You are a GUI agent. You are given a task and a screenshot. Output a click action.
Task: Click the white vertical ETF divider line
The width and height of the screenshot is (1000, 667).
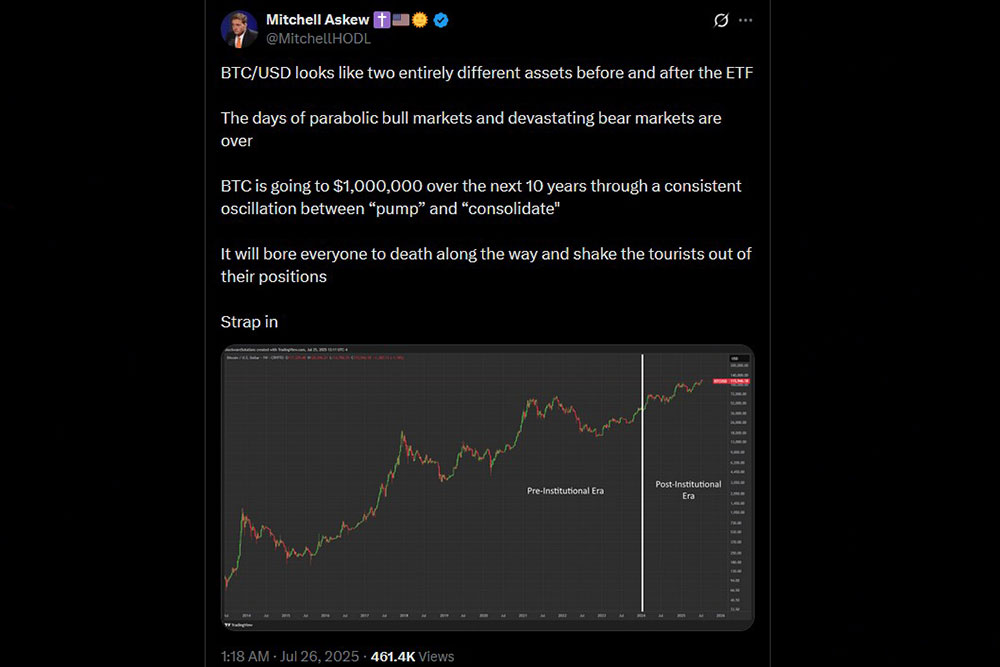642,483
